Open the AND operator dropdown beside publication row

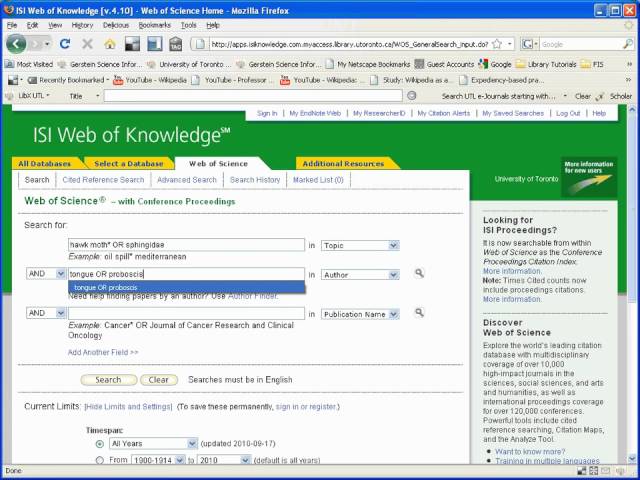pos(46,313)
